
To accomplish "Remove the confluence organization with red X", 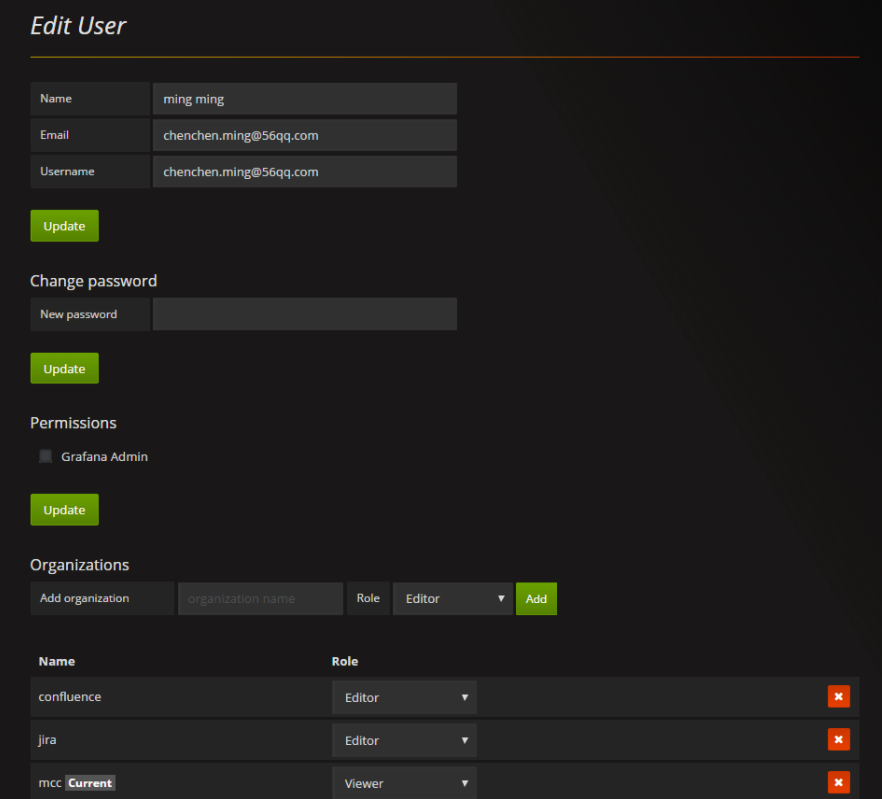I will point(838,697).
